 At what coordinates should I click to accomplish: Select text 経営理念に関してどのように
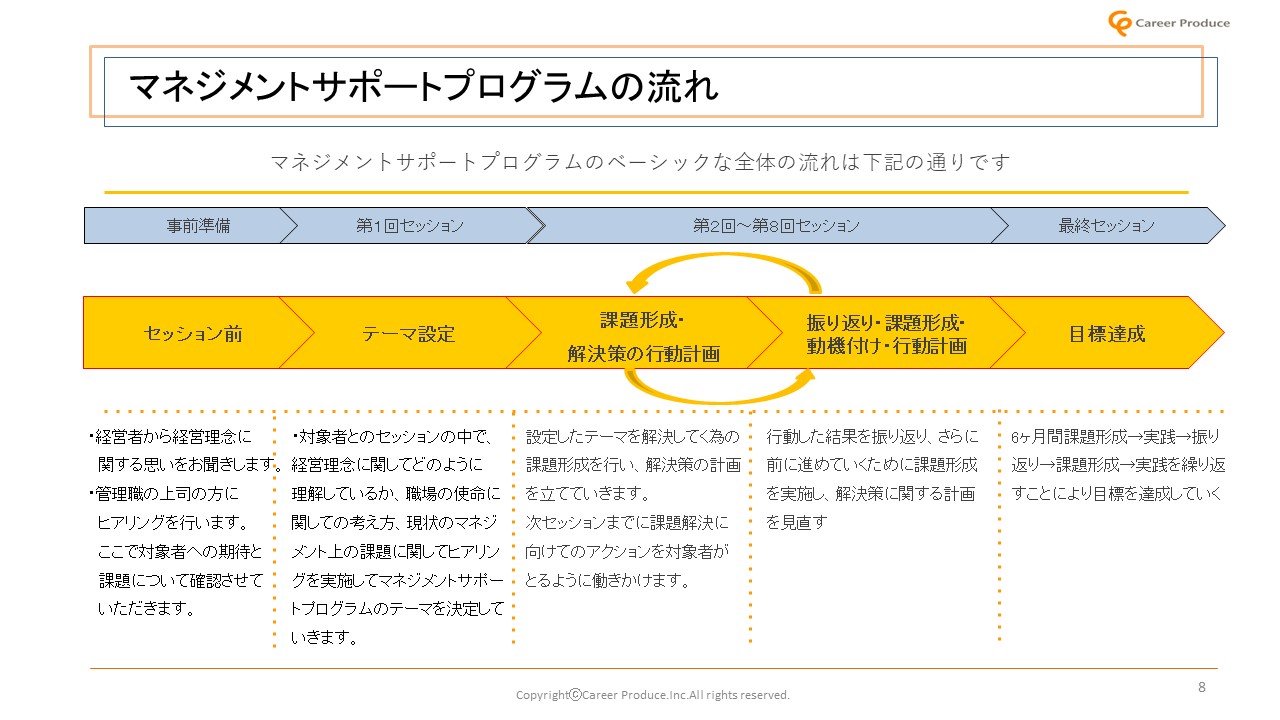coord(387,465)
